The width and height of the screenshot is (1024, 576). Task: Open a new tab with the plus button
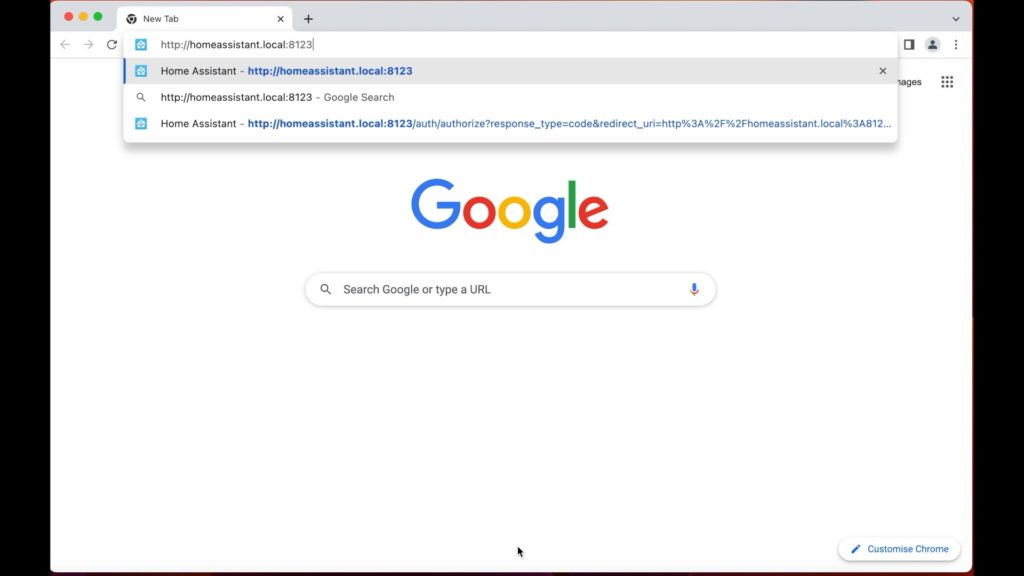click(308, 19)
